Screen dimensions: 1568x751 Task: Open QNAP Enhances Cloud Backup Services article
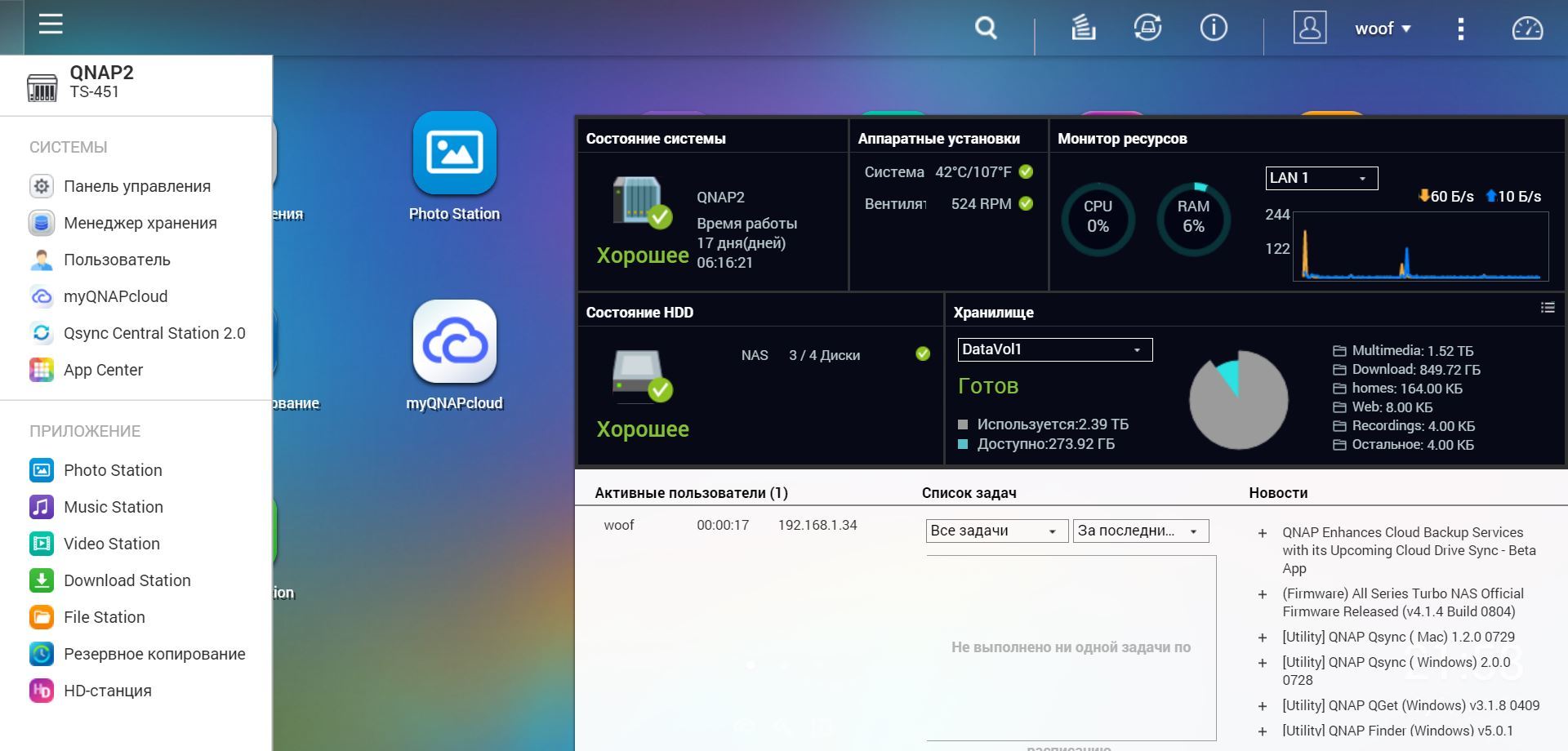tap(1409, 550)
